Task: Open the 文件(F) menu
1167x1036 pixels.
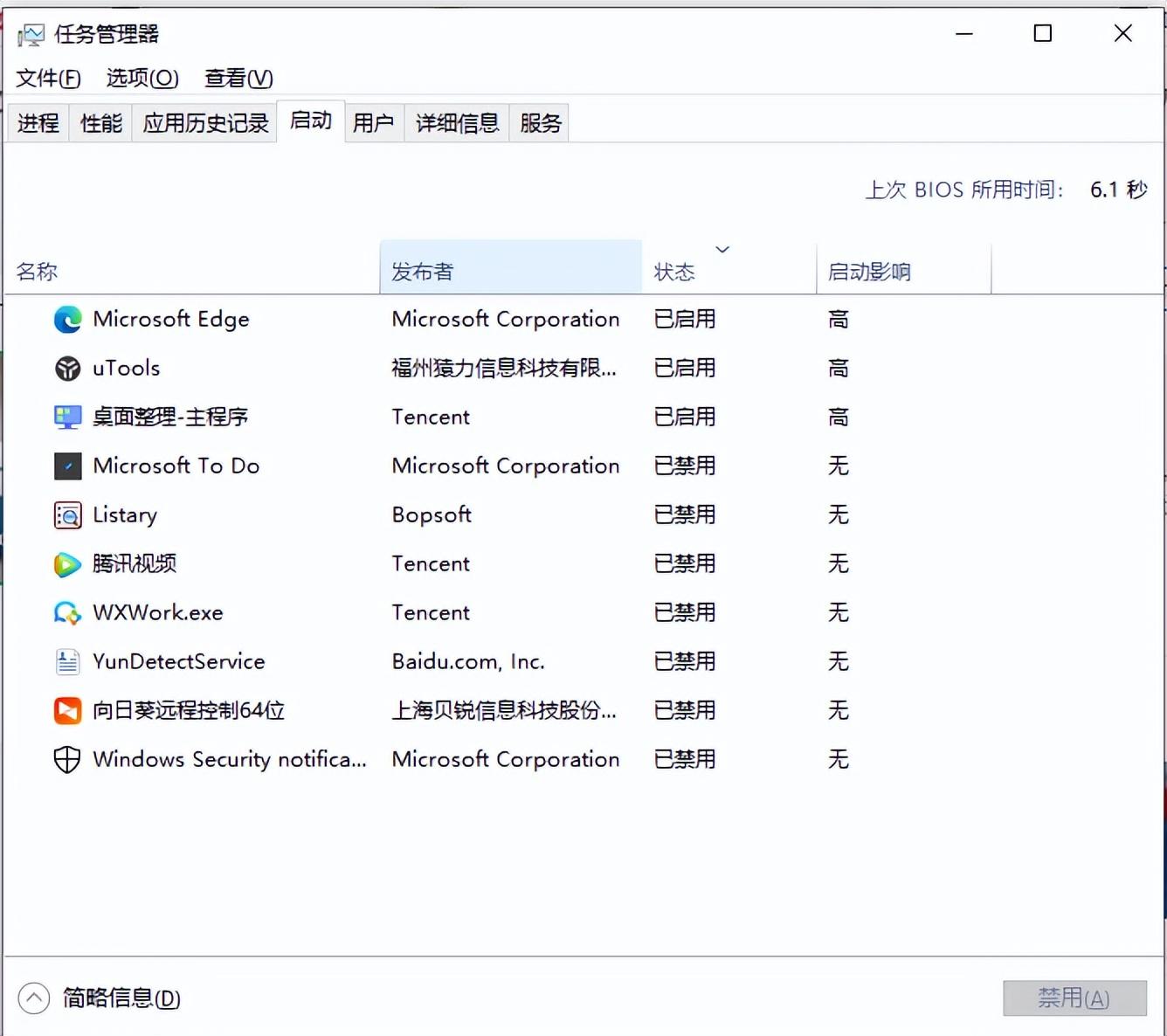Action: tap(48, 79)
